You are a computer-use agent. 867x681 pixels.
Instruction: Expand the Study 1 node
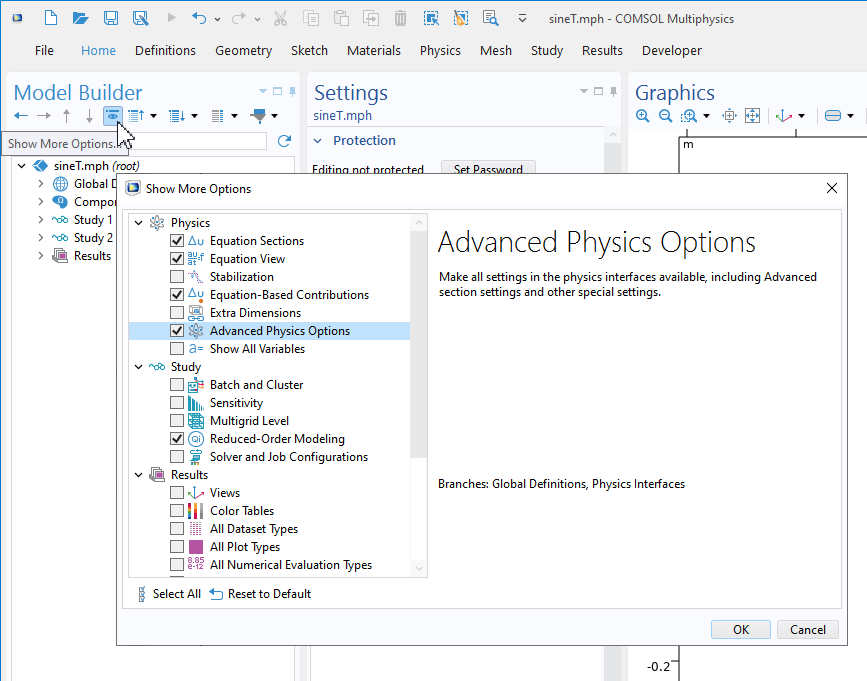pyautogui.click(x=40, y=220)
